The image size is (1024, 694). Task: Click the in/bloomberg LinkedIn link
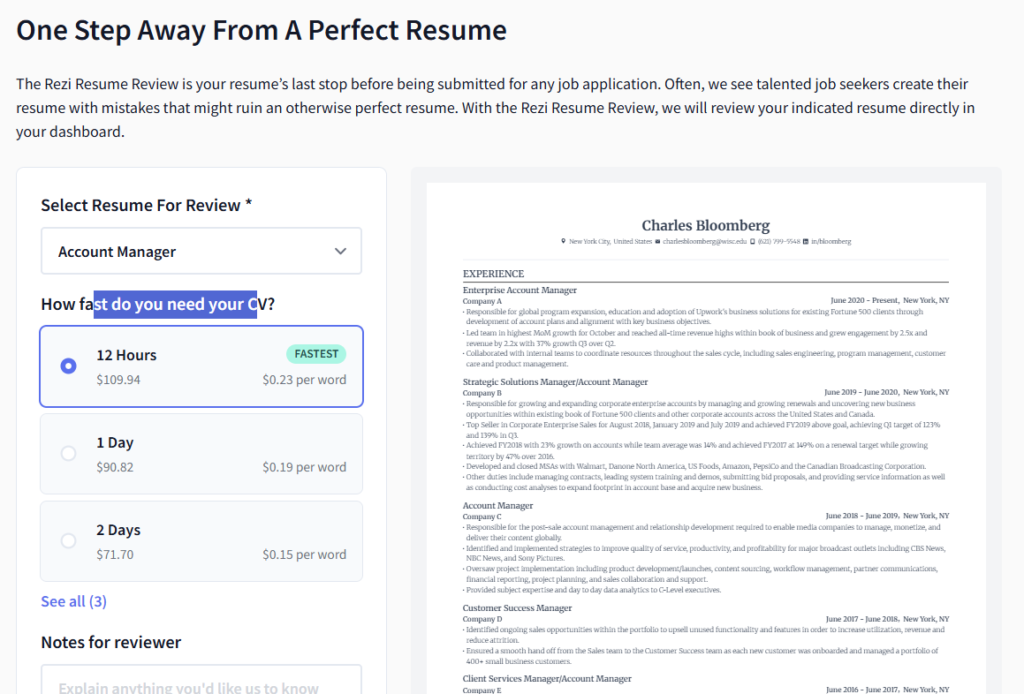click(x=831, y=241)
